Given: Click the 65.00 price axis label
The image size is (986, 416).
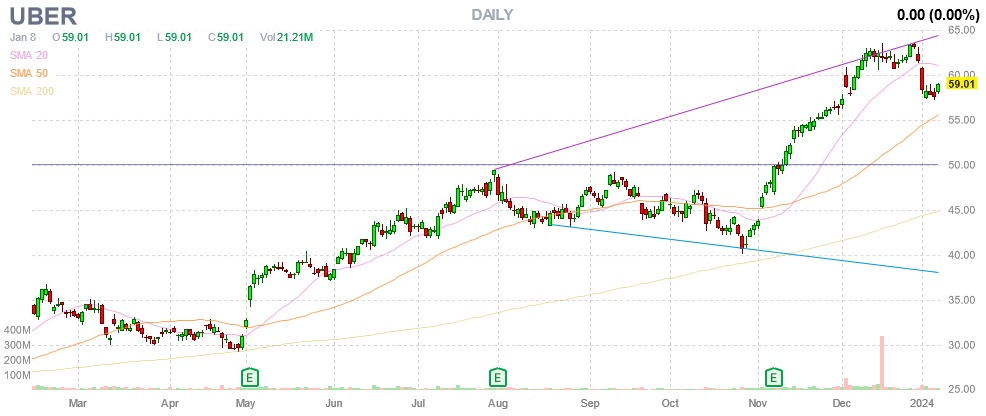Looking at the screenshot, I should [x=962, y=30].
